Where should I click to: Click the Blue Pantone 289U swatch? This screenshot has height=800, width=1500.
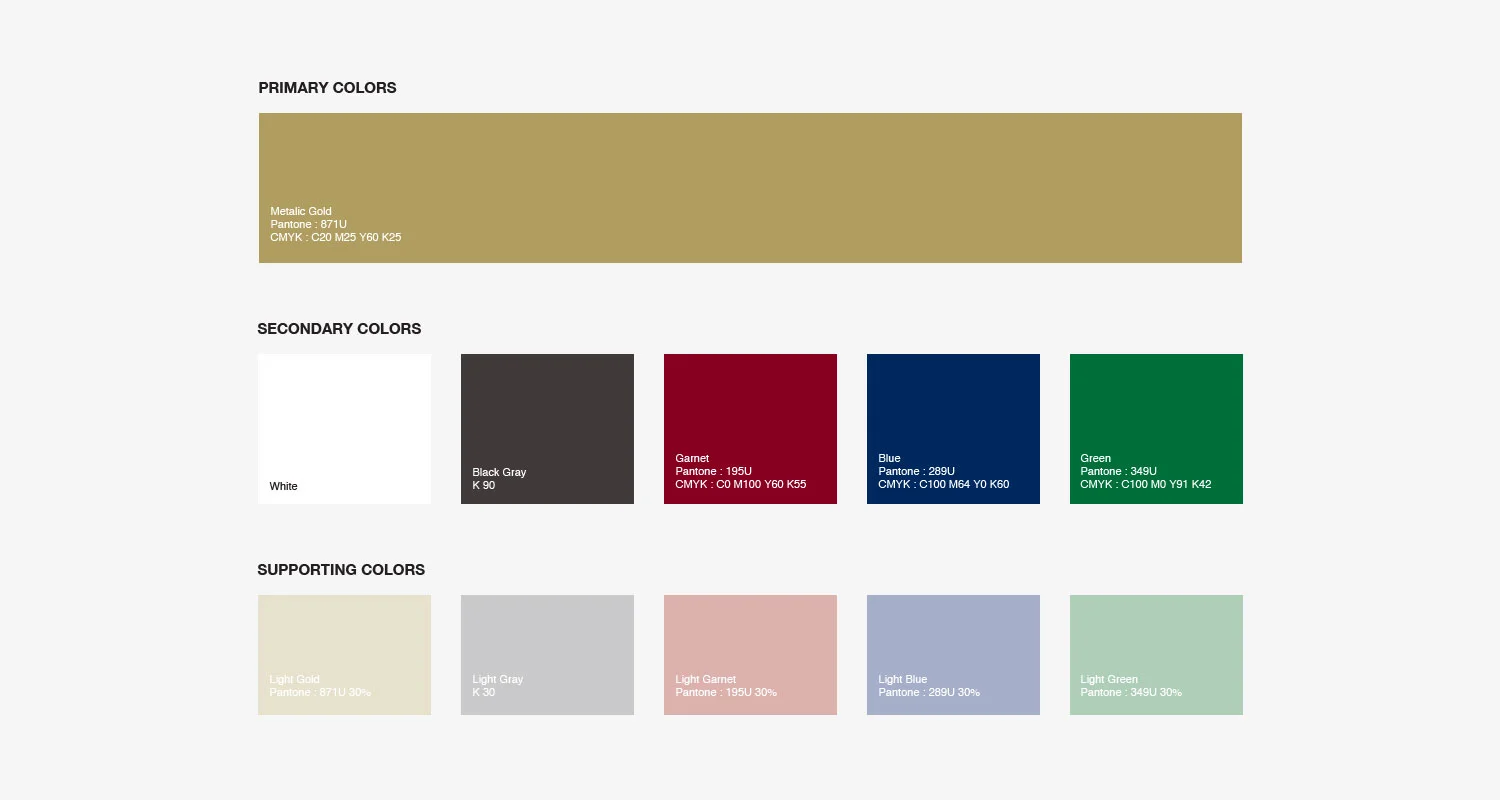point(953,429)
